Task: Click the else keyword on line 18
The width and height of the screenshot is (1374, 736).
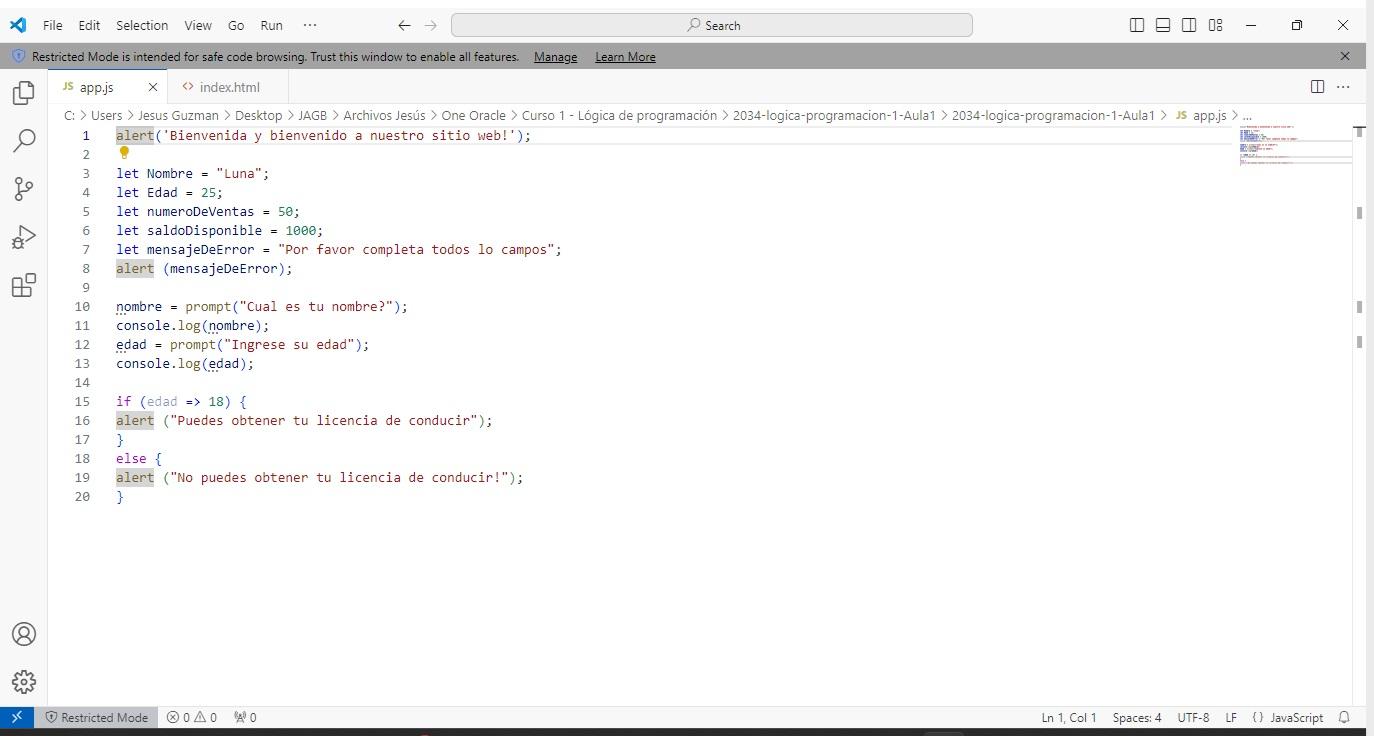Action: [x=131, y=459]
